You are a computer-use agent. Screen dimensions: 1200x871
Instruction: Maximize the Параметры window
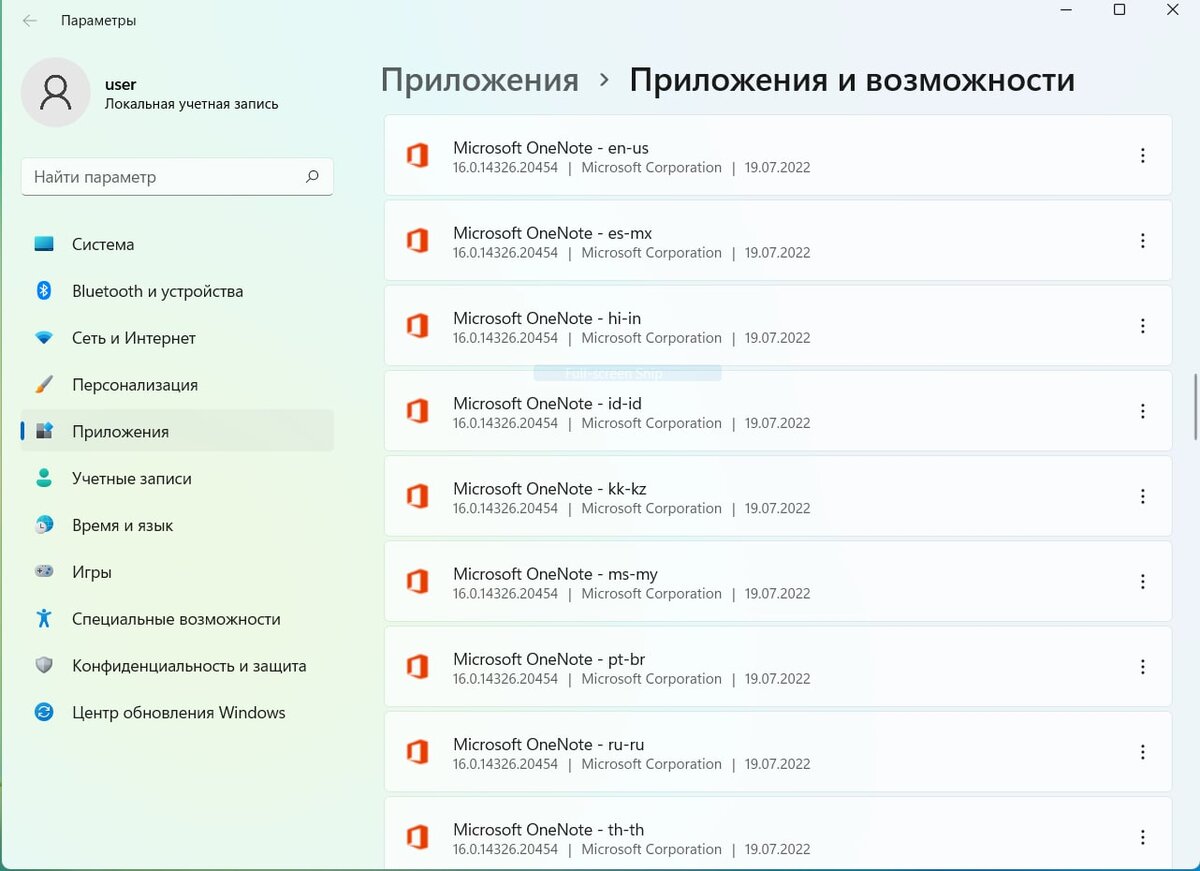coord(1119,9)
